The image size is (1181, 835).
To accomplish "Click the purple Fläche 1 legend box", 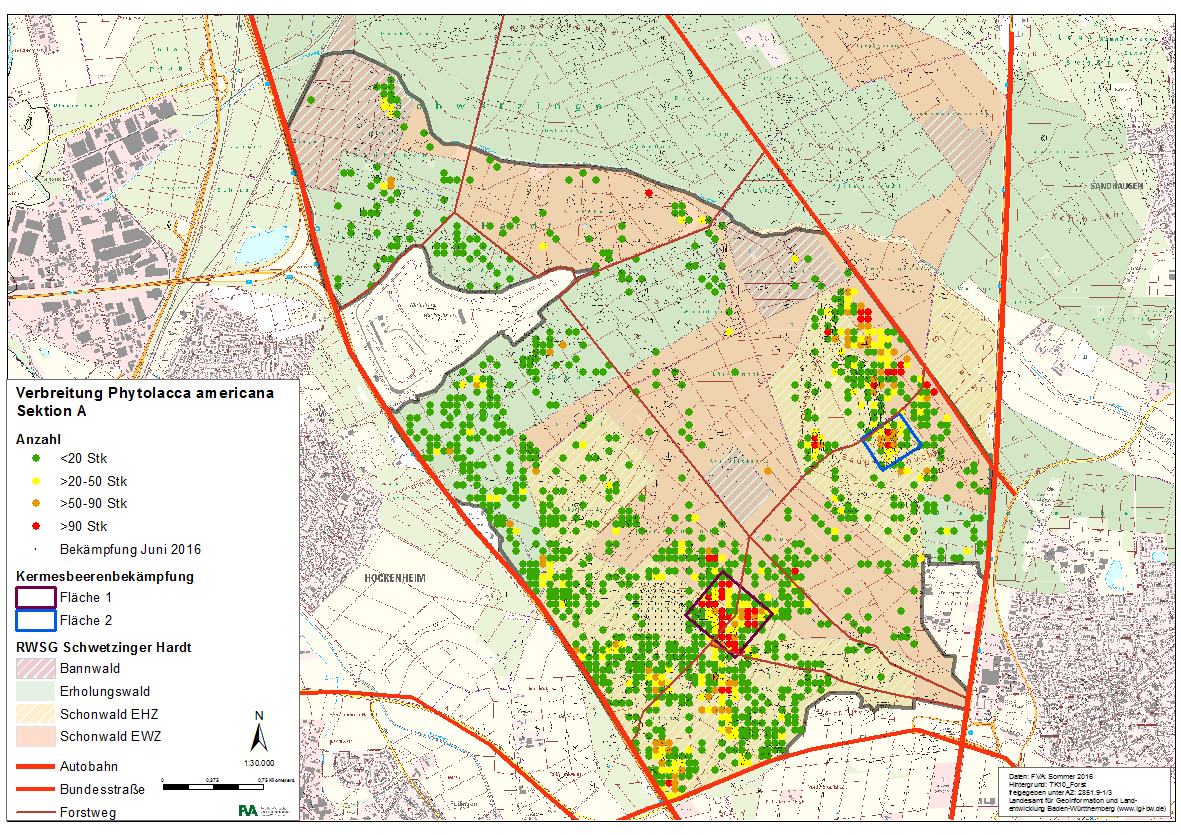I will click(x=35, y=597).
